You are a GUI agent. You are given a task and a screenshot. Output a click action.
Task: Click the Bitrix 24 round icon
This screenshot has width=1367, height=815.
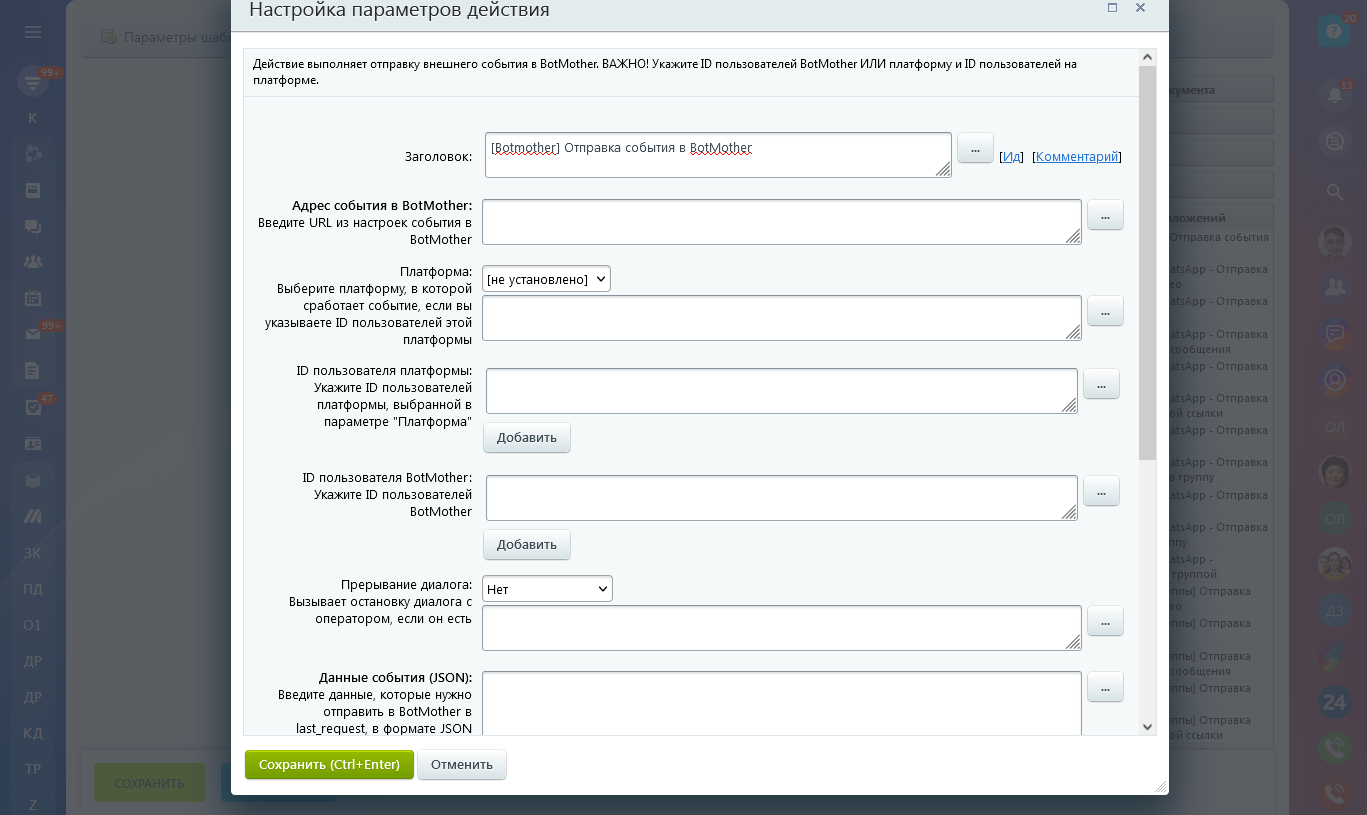click(1334, 702)
